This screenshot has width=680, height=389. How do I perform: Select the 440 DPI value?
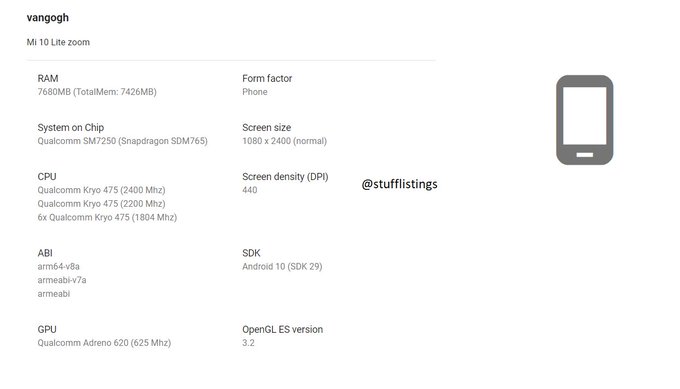point(250,190)
